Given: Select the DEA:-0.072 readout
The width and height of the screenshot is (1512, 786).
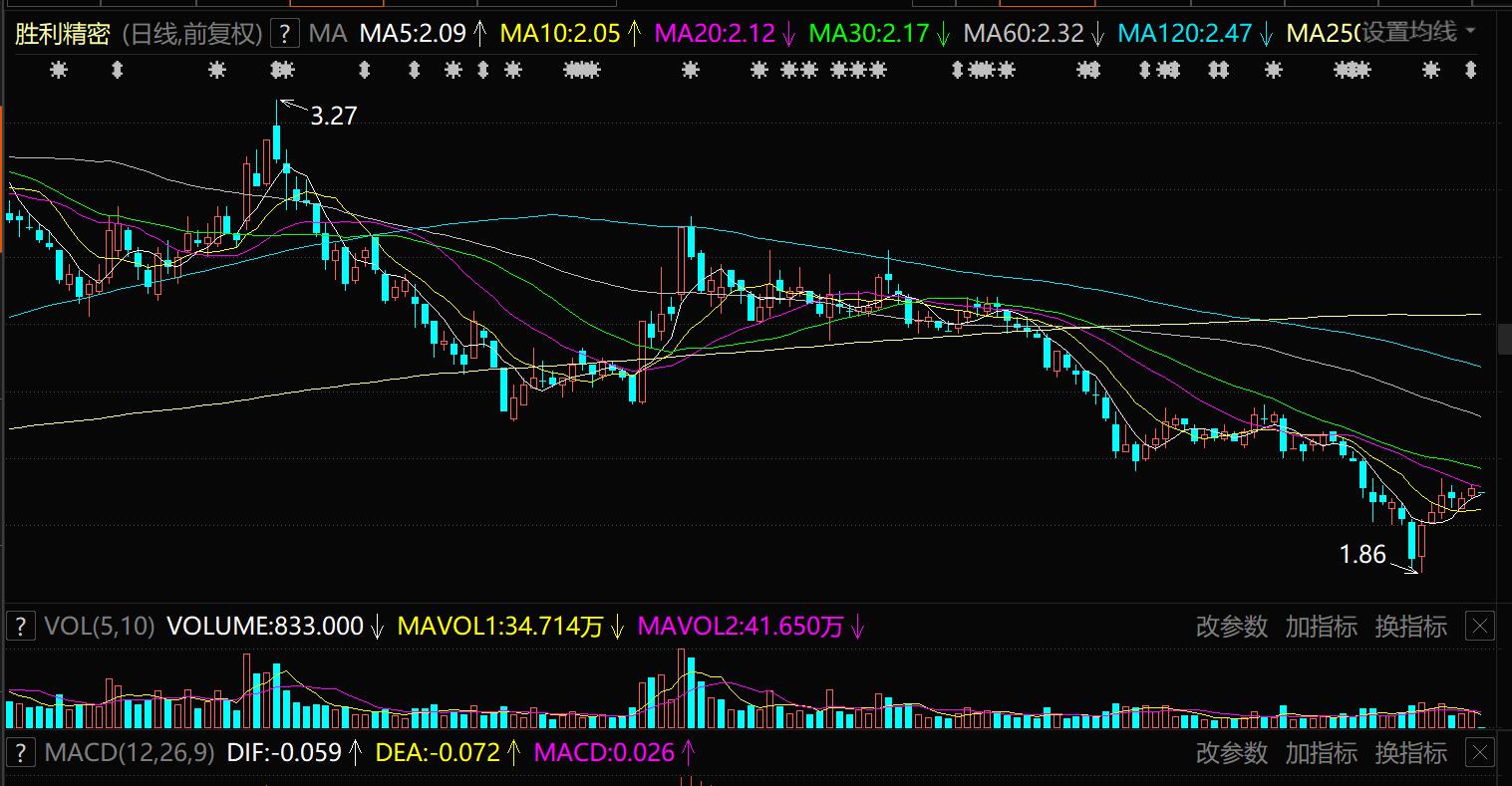Looking at the screenshot, I should [438, 752].
